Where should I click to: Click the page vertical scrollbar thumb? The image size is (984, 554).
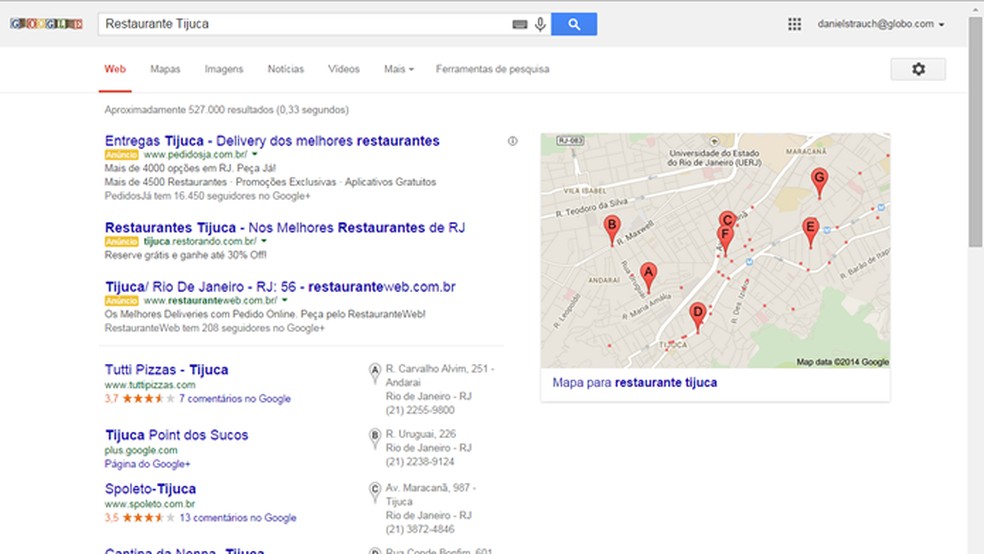(975, 132)
